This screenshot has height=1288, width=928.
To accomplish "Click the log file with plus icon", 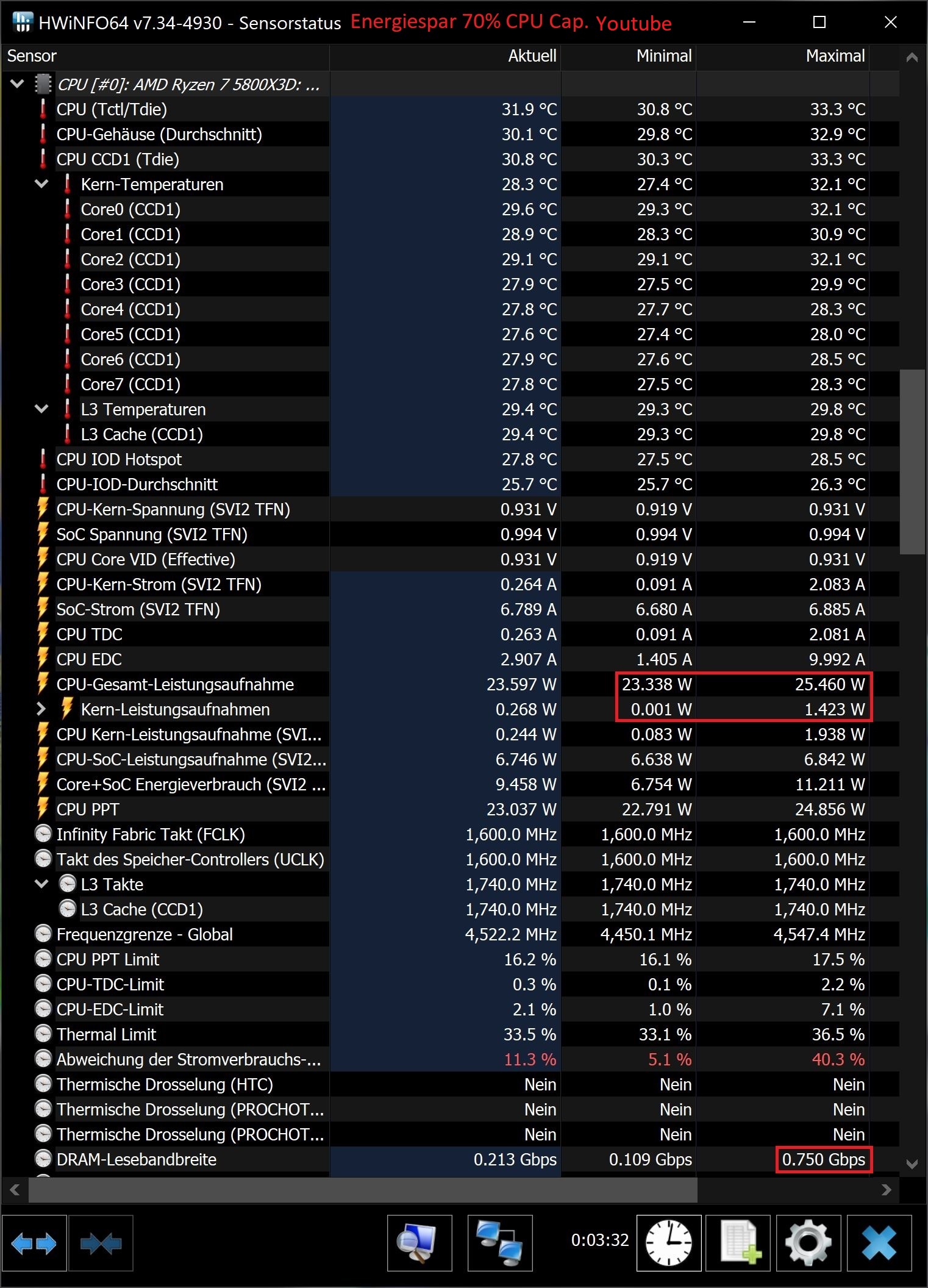I will (x=739, y=1243).
